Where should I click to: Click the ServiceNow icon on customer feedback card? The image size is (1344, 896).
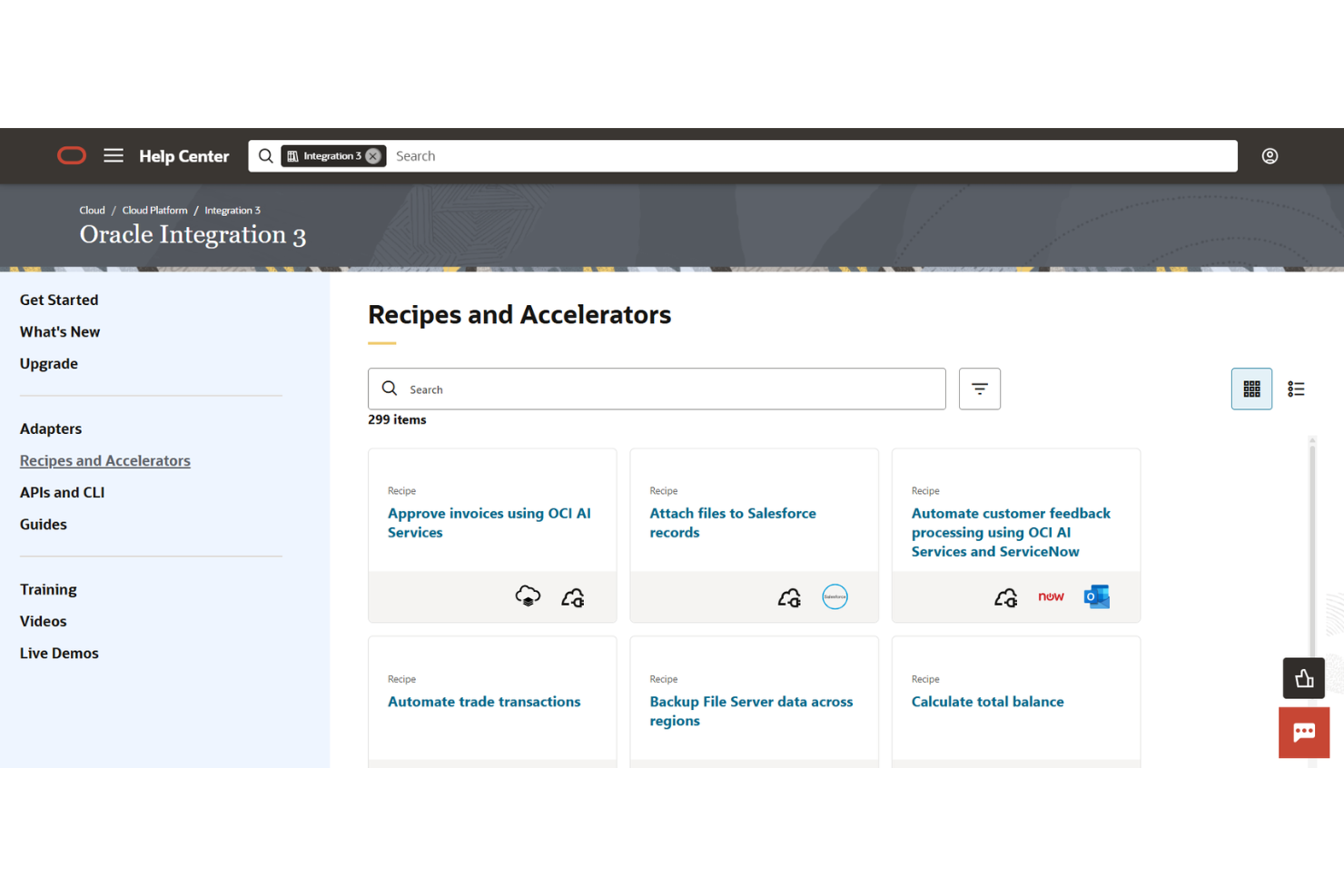point(1051,597)
